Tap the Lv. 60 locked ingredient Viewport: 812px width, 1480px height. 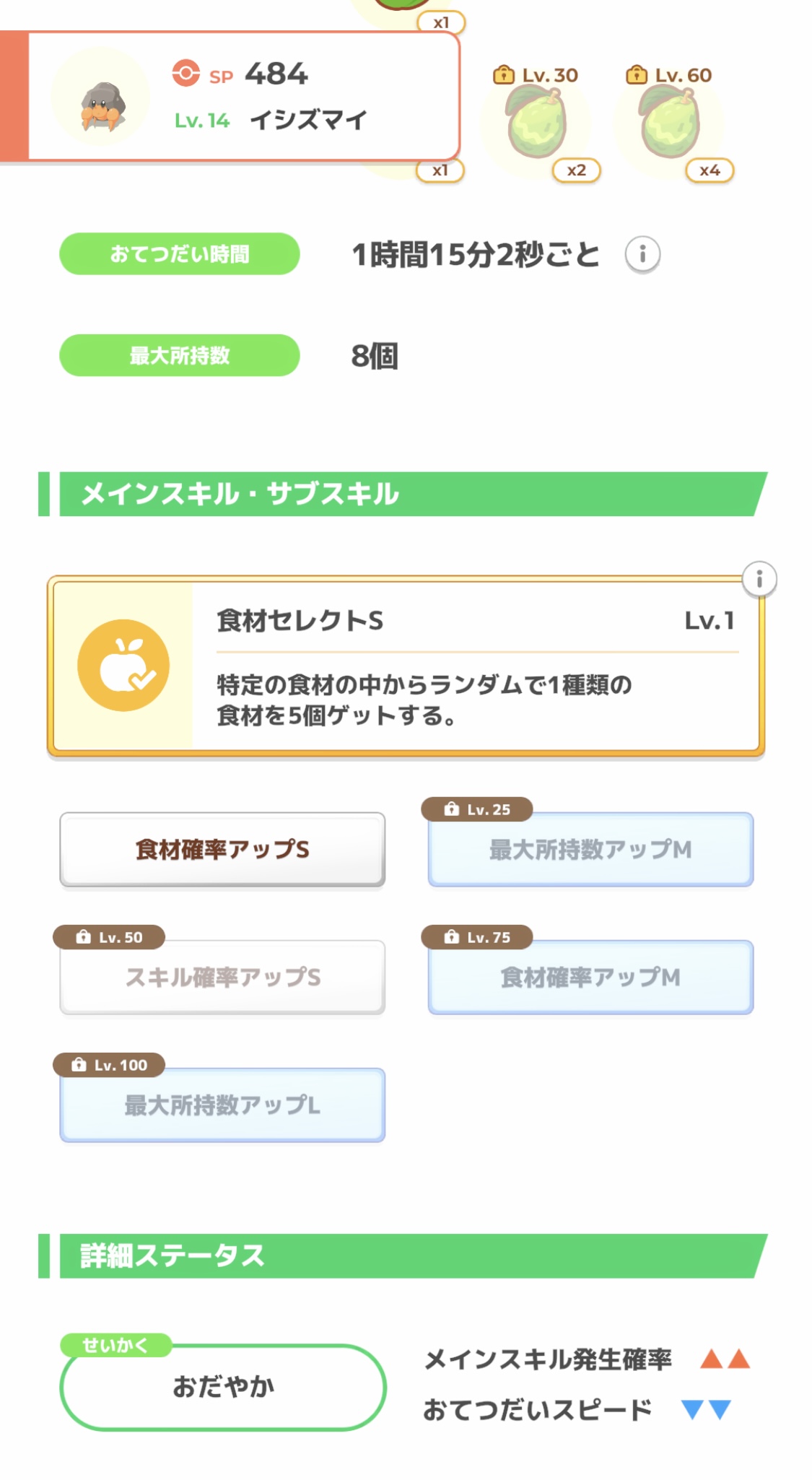click(669, 123)
